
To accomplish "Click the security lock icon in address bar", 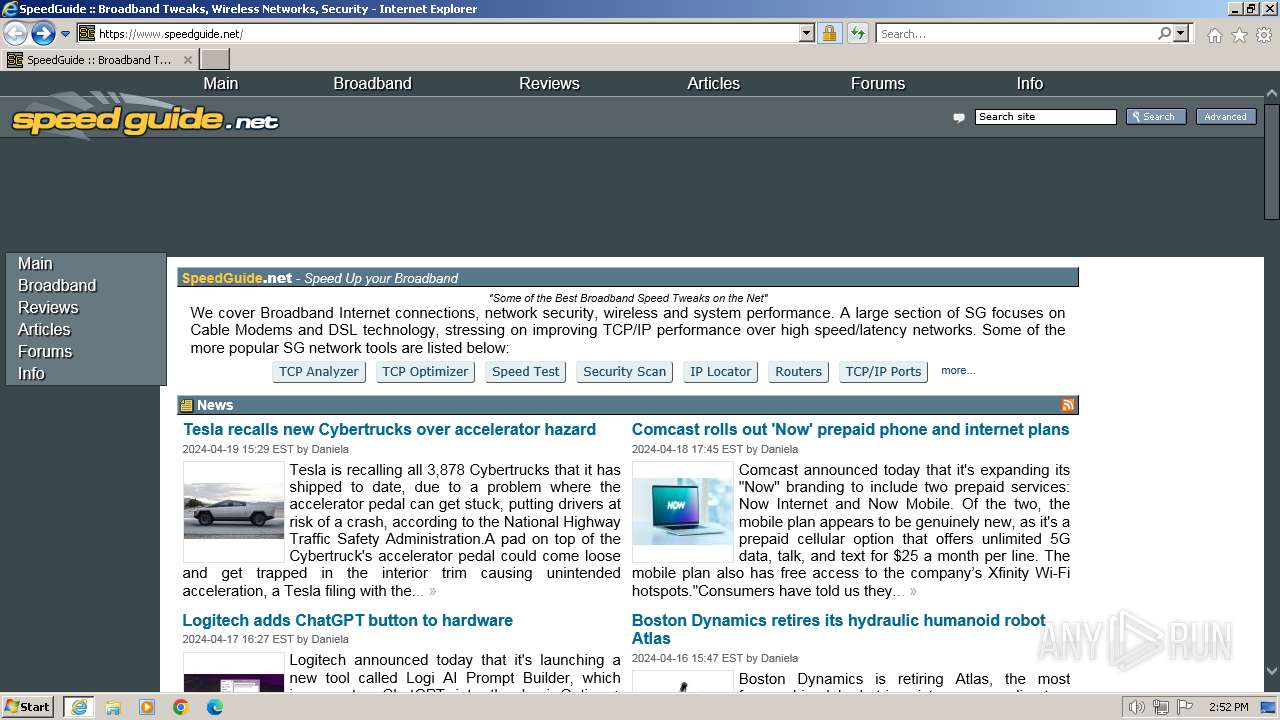I will point(829,34).
